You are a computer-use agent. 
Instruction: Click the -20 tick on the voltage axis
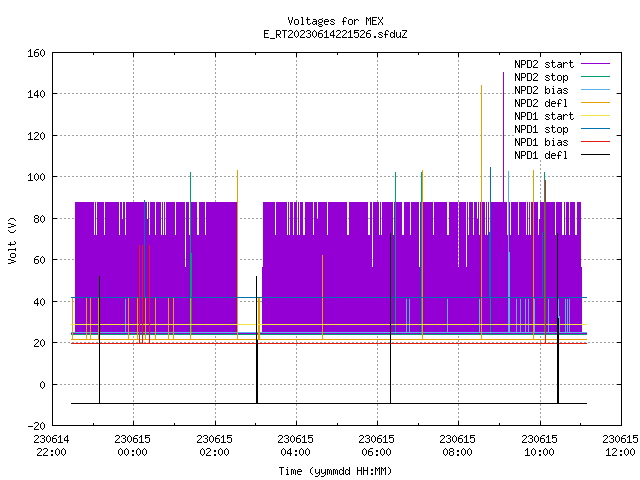coord(36,426)
